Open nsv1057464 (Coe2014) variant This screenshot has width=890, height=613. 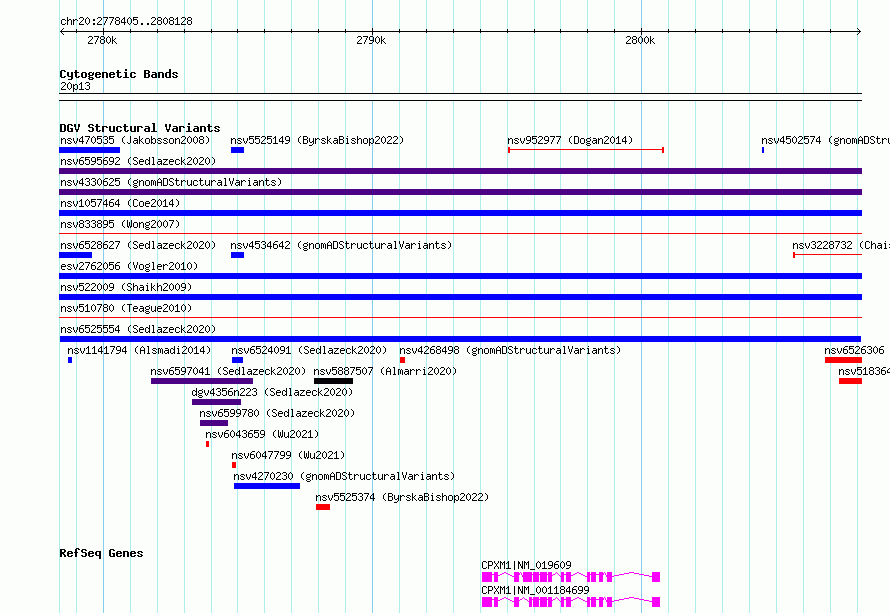click(120, 203)
